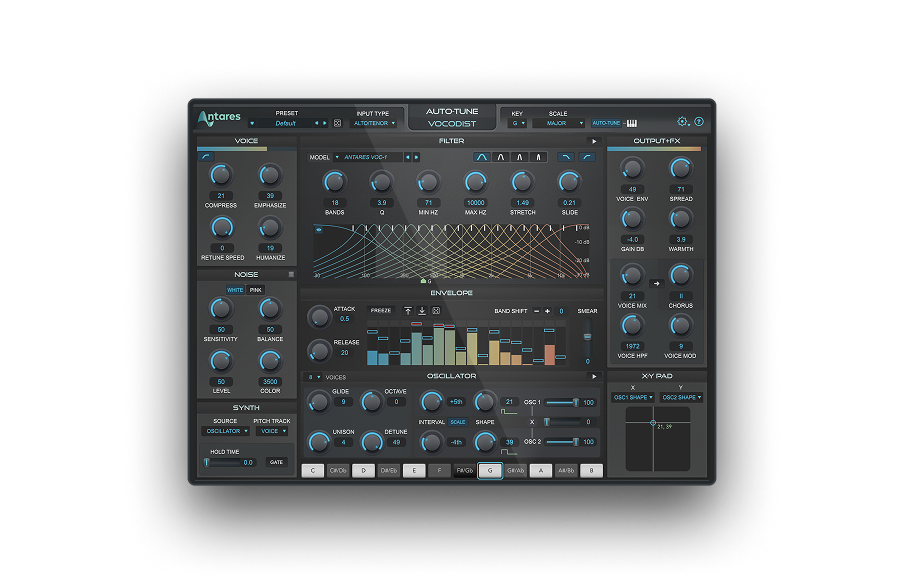
Task: Toggle the interval Scale button
Action: tap(458, 422)
